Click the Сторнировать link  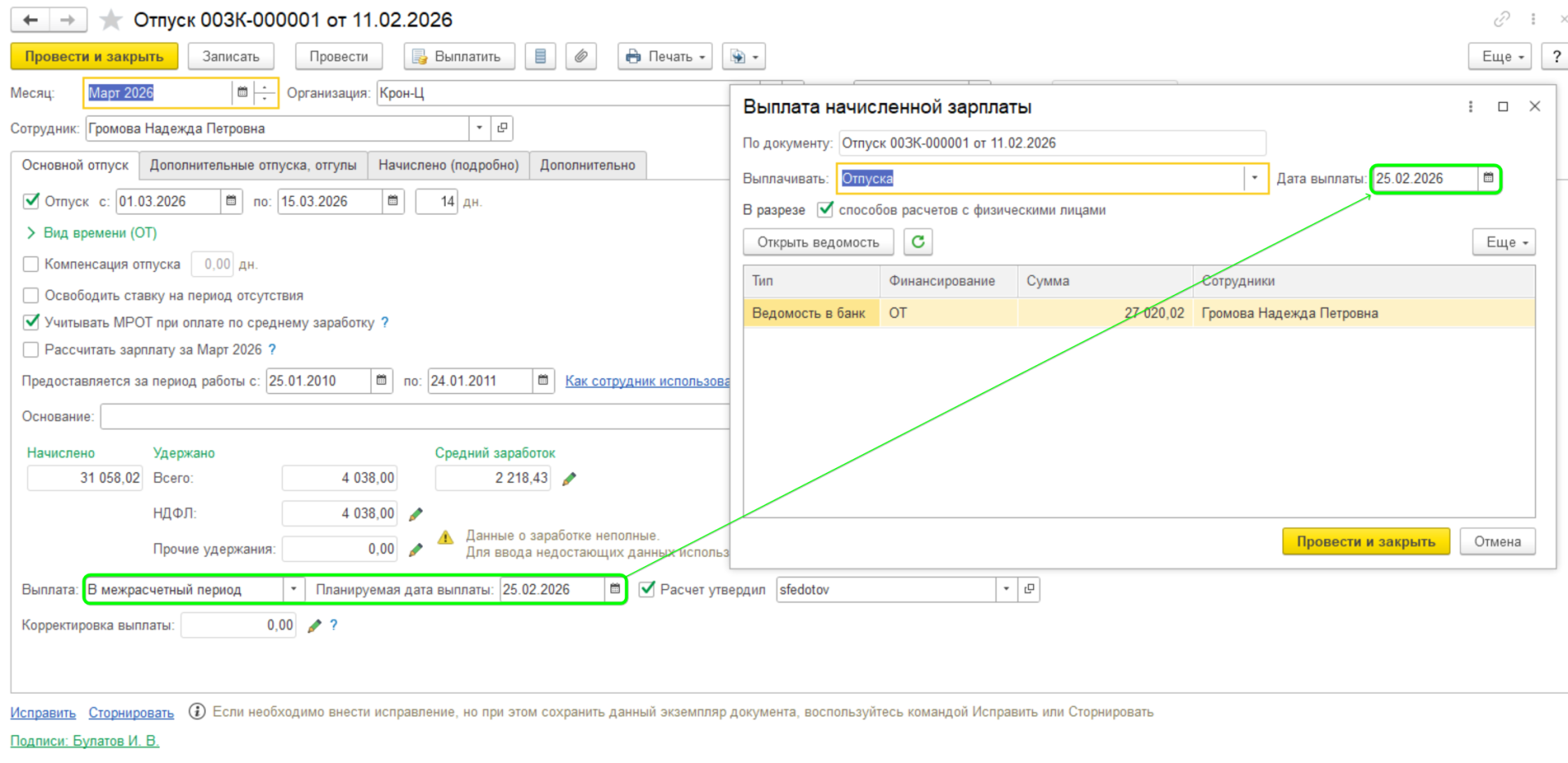click(131, 712)
